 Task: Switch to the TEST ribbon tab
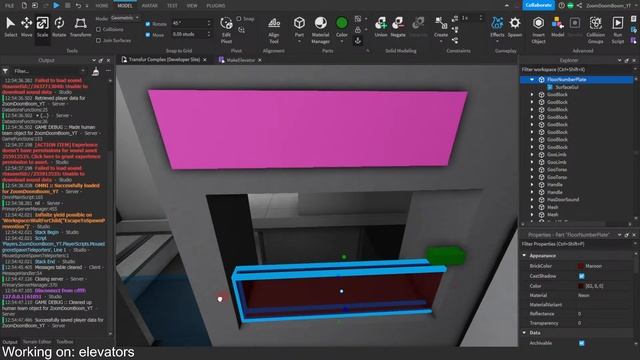click(x=172, y=6)
